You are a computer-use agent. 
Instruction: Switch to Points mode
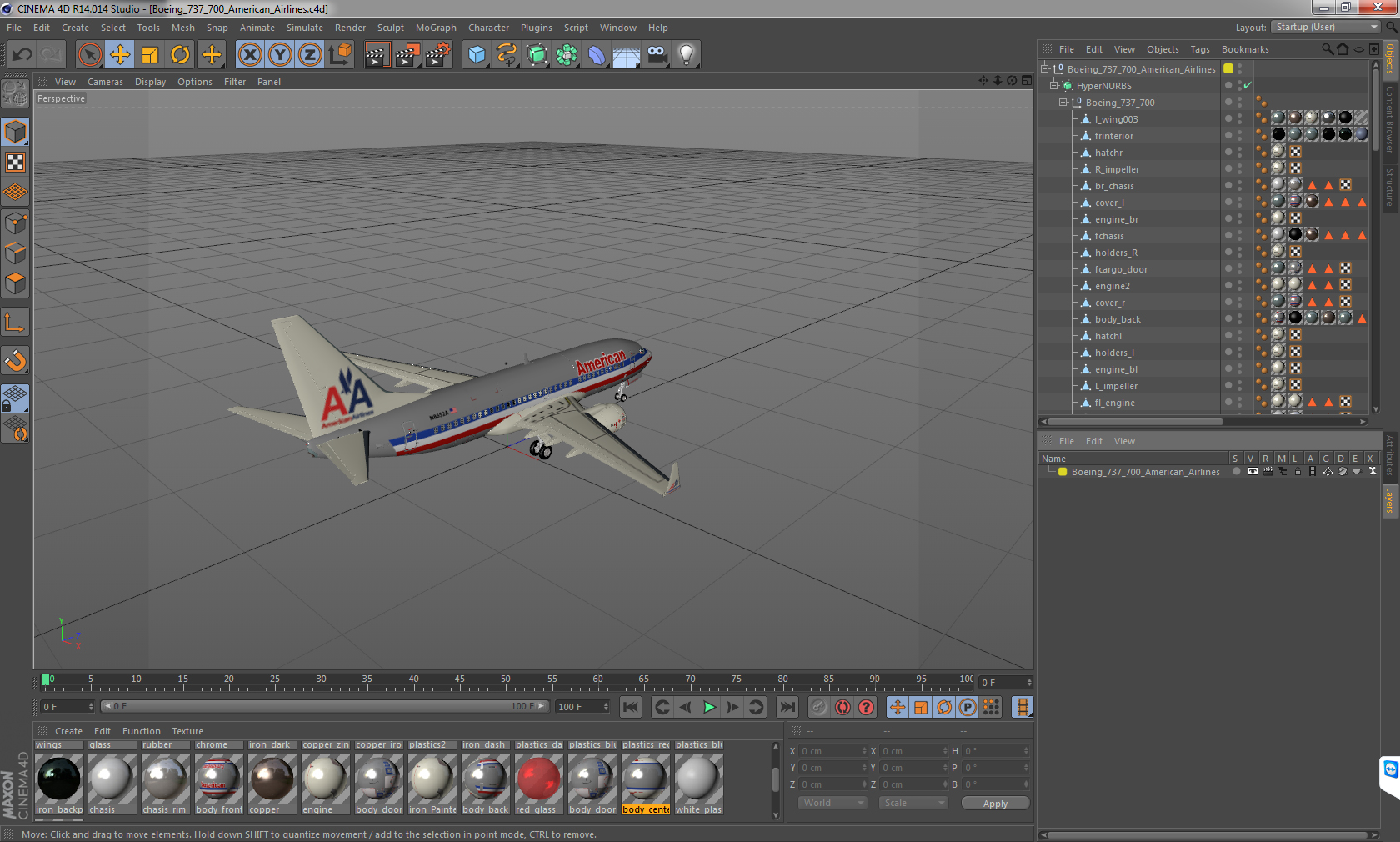click(15, 223)
